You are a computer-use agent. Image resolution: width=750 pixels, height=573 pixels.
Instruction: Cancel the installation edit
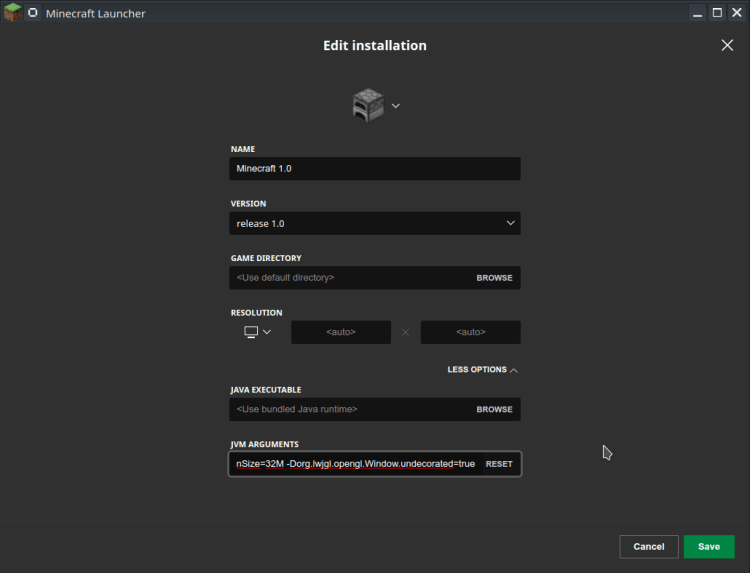[x=649, y=547]
